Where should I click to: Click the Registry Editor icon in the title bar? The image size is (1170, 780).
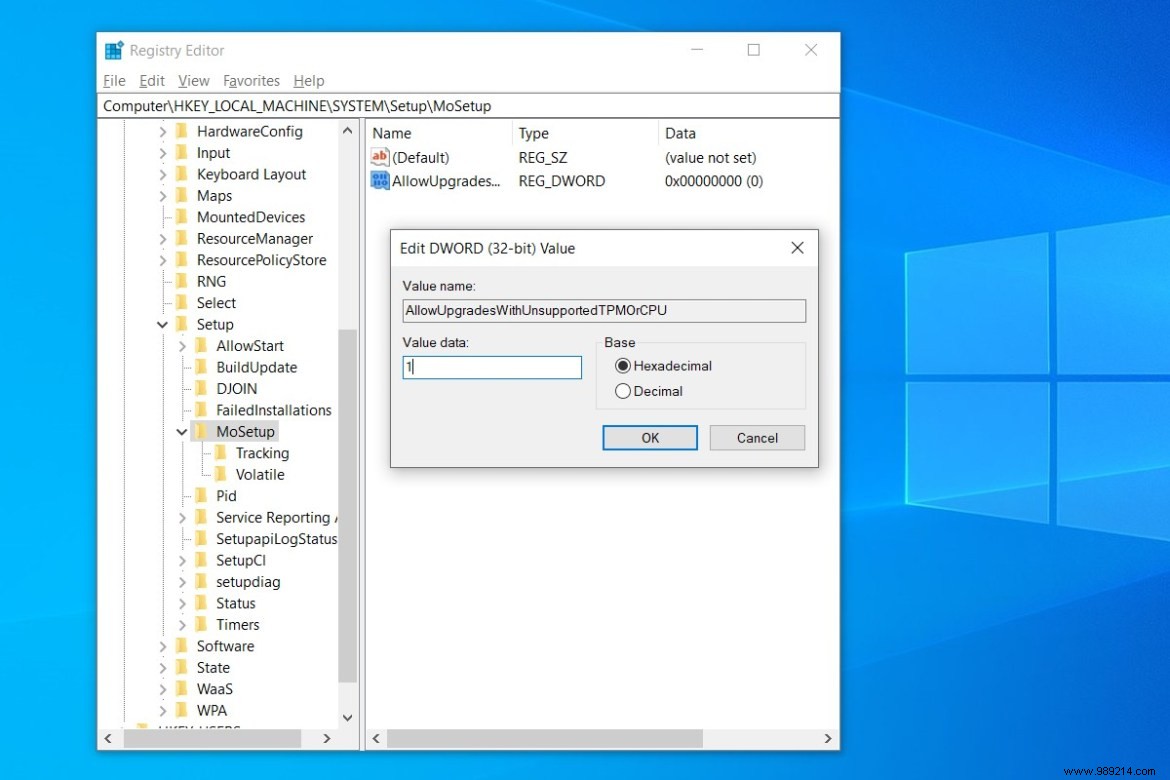[x=112, y=48]
